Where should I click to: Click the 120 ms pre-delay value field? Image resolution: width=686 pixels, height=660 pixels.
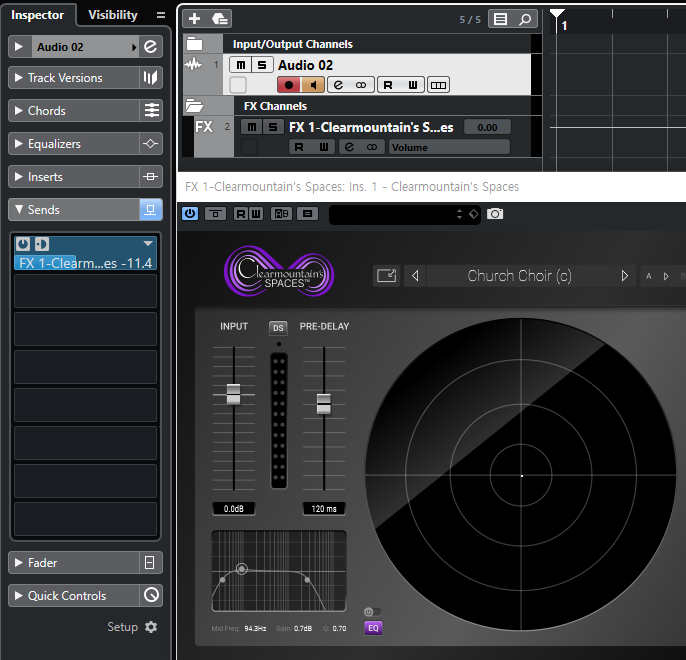[324, 509]
